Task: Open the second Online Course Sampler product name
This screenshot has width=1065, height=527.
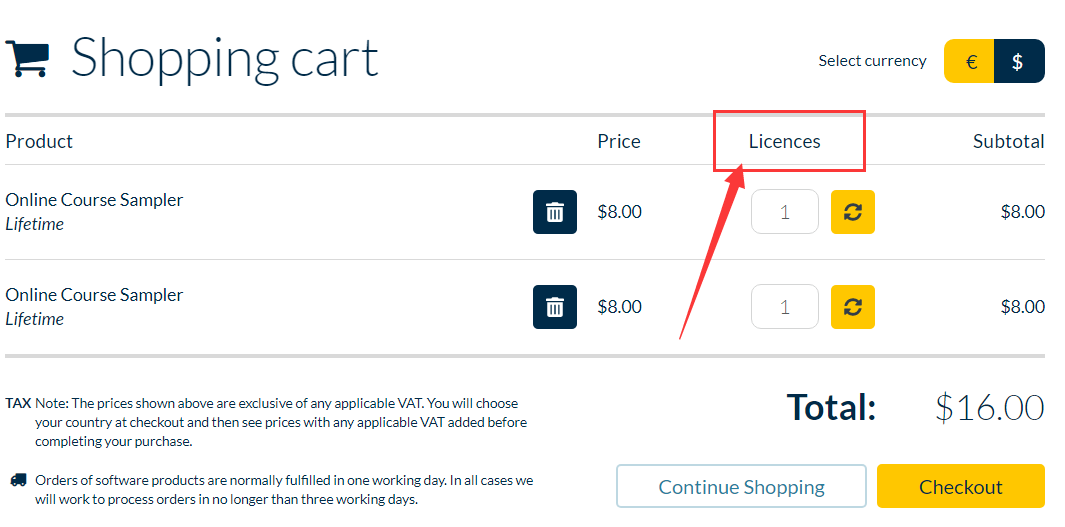Action: click(x=94, y=295)
